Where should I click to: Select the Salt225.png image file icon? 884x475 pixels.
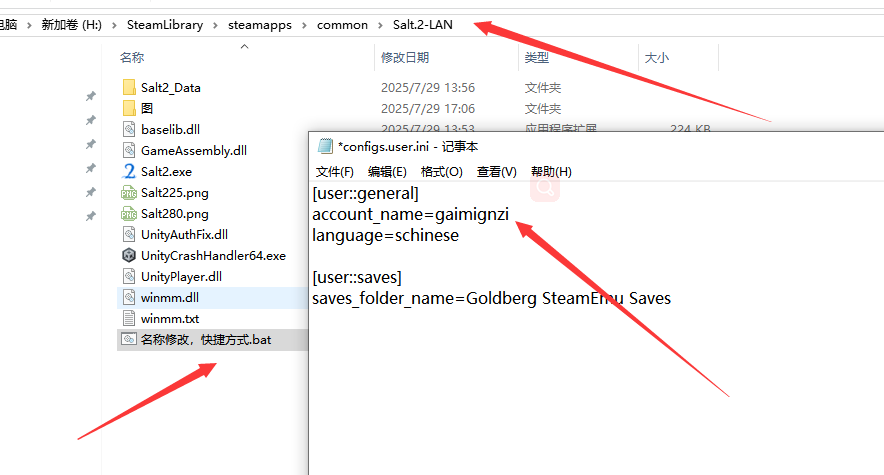pyautogui.click(x=128, y=192)
